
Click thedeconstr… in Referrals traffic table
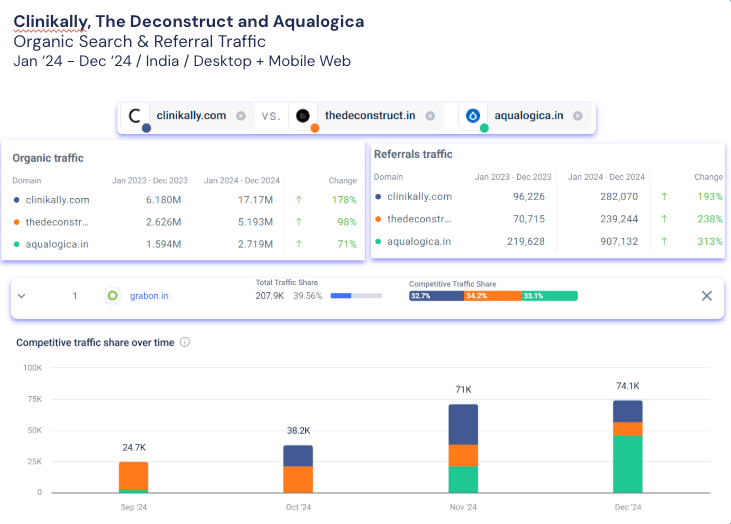[x=419, y=219]
